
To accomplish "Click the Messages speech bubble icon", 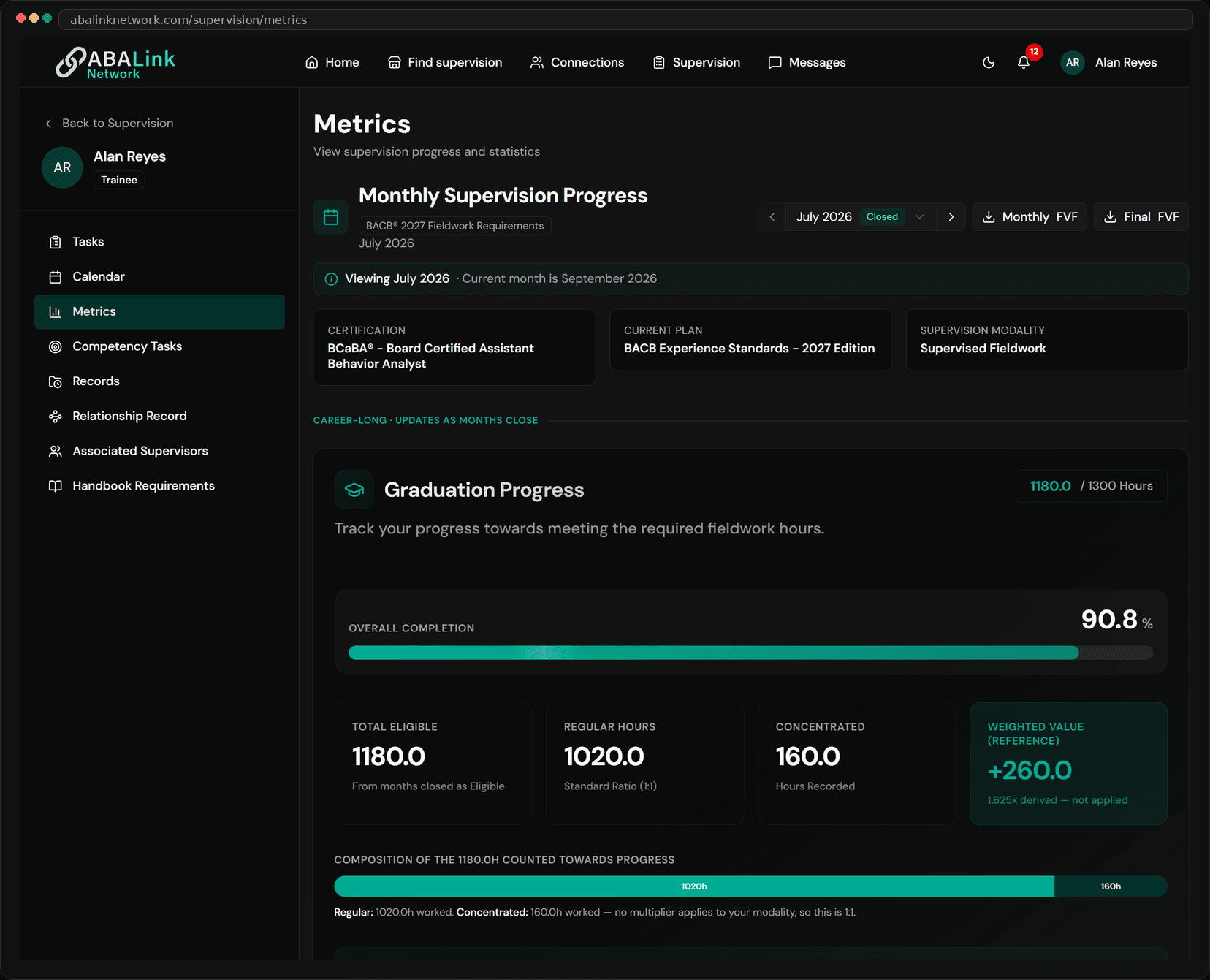I will point(775,63).
